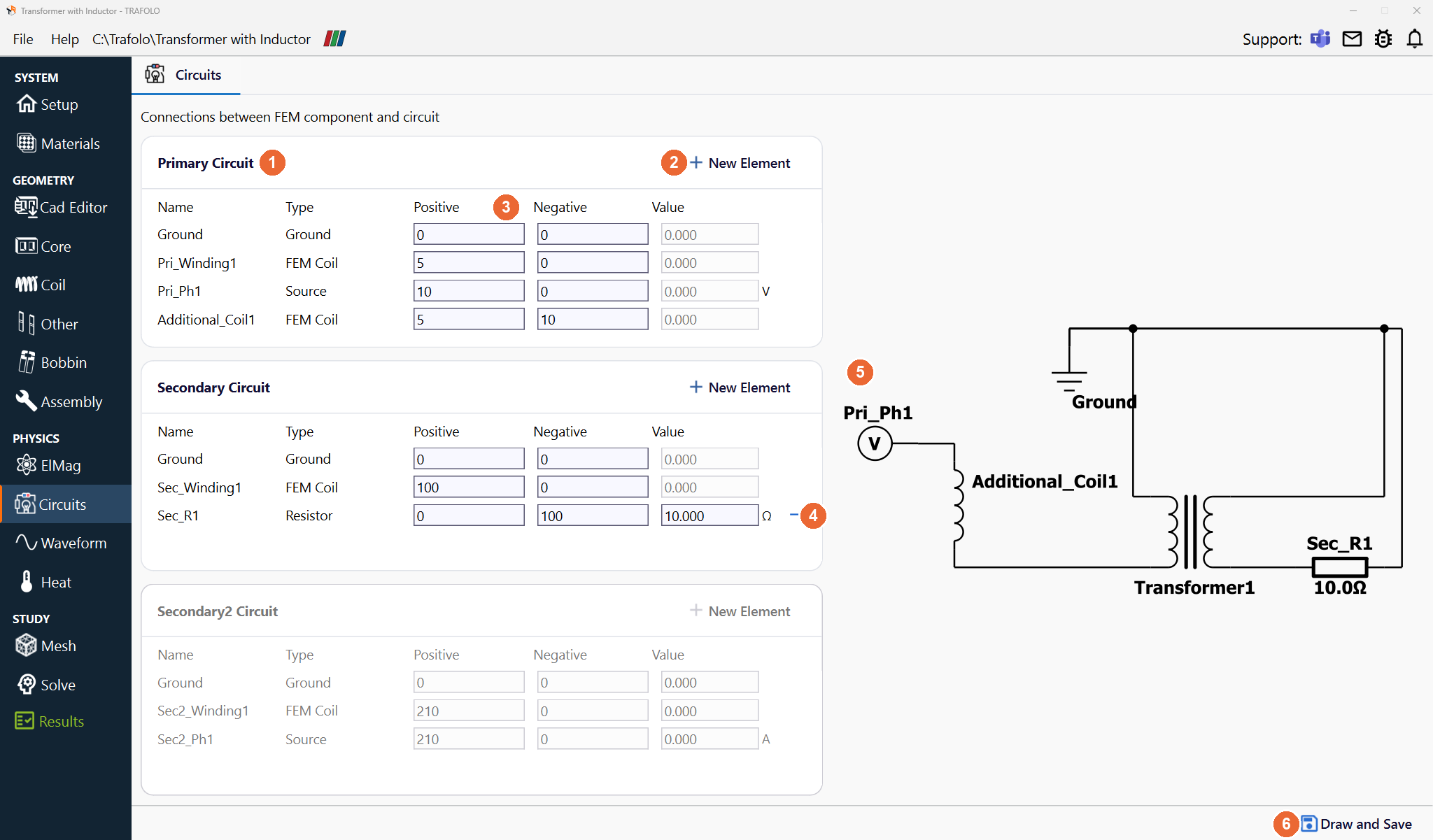Viewport: 1433px width, 840px height.
Task: Click Sec_R1 Negative node field
Action: 593,516
